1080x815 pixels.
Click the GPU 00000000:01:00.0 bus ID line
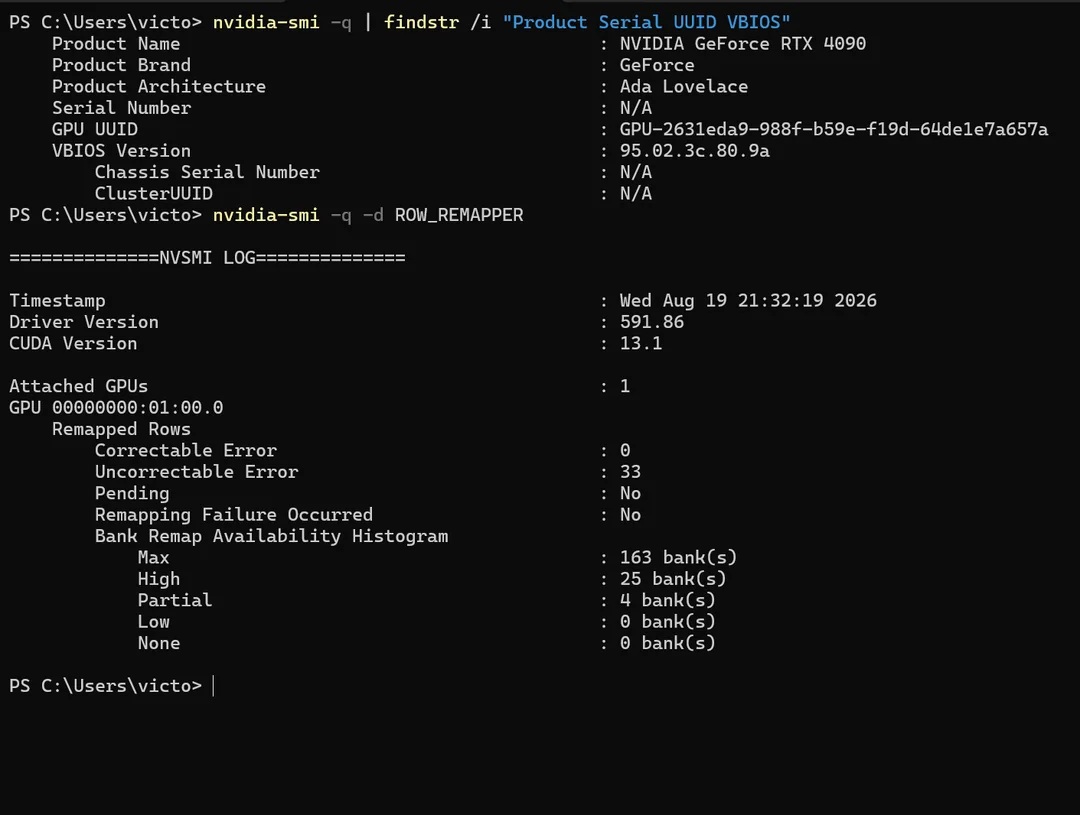point(116,408)
